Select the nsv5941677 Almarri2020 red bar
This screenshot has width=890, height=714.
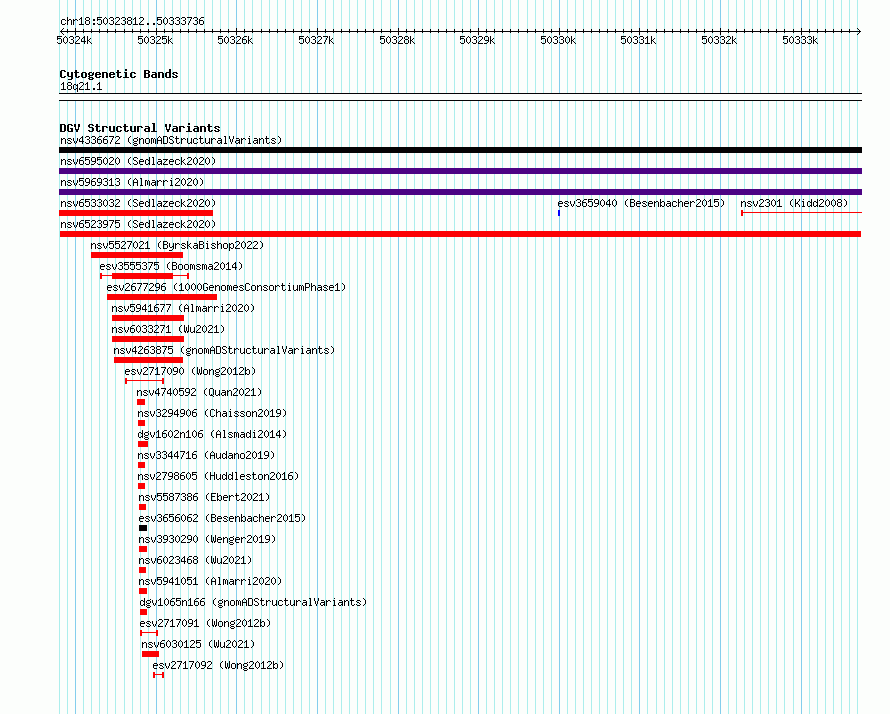coord(148,318)
